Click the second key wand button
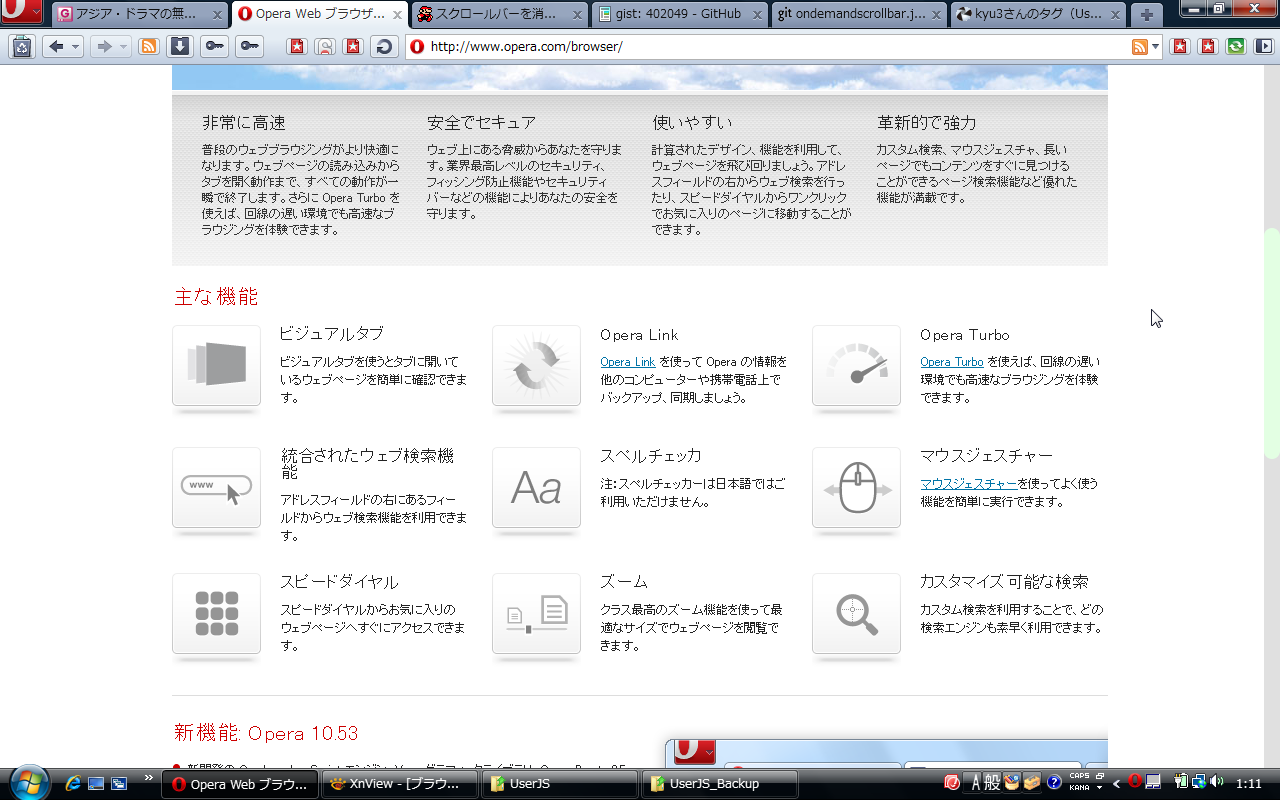 pyautogui.click(x=249, y=46)
